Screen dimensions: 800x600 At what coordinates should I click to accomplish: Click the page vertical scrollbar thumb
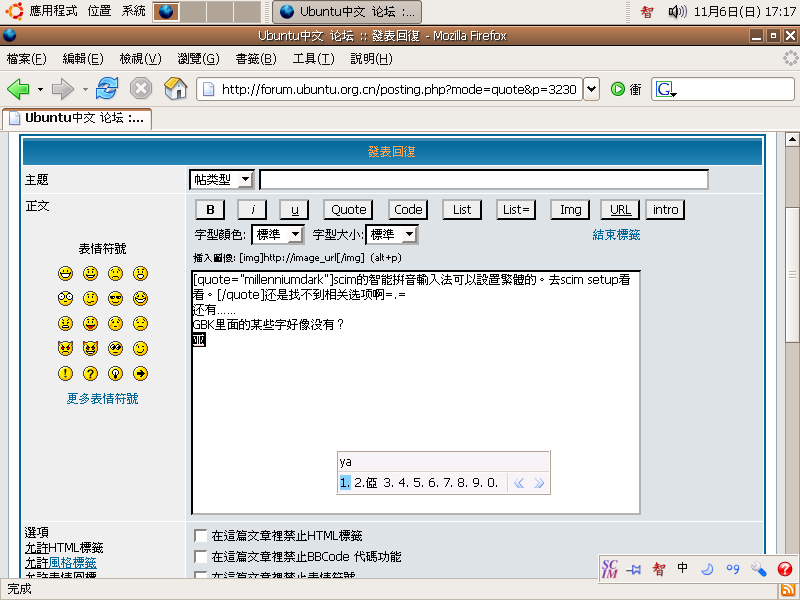(x=792, y=274)
